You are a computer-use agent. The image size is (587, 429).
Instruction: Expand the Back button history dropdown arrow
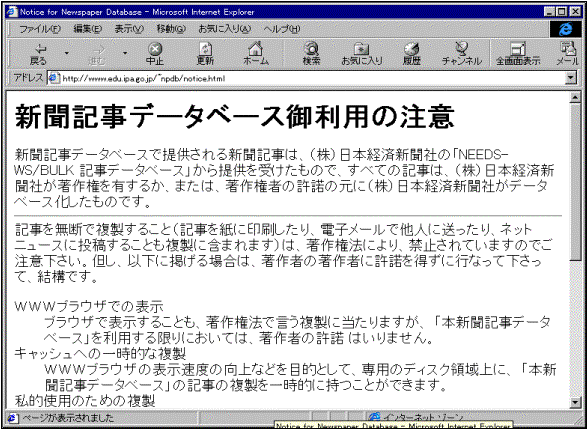[x=67, y=54]
